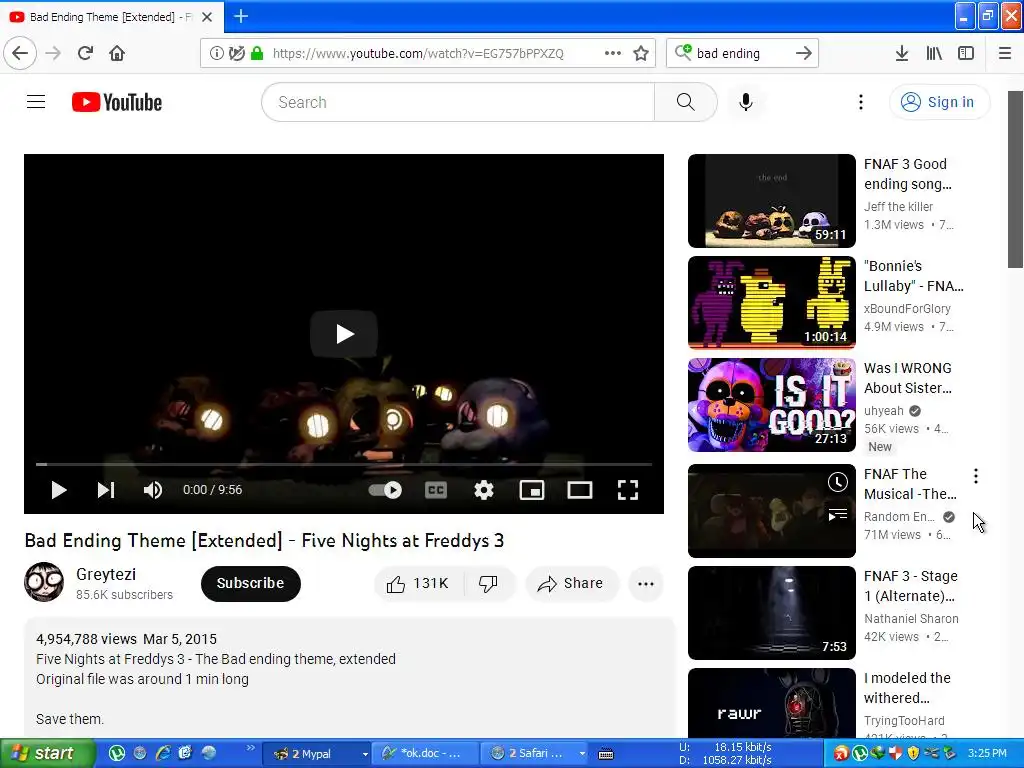Enter full screen mode
Image resolution: width=1024 pixels, height=768 pixels.
628,490
